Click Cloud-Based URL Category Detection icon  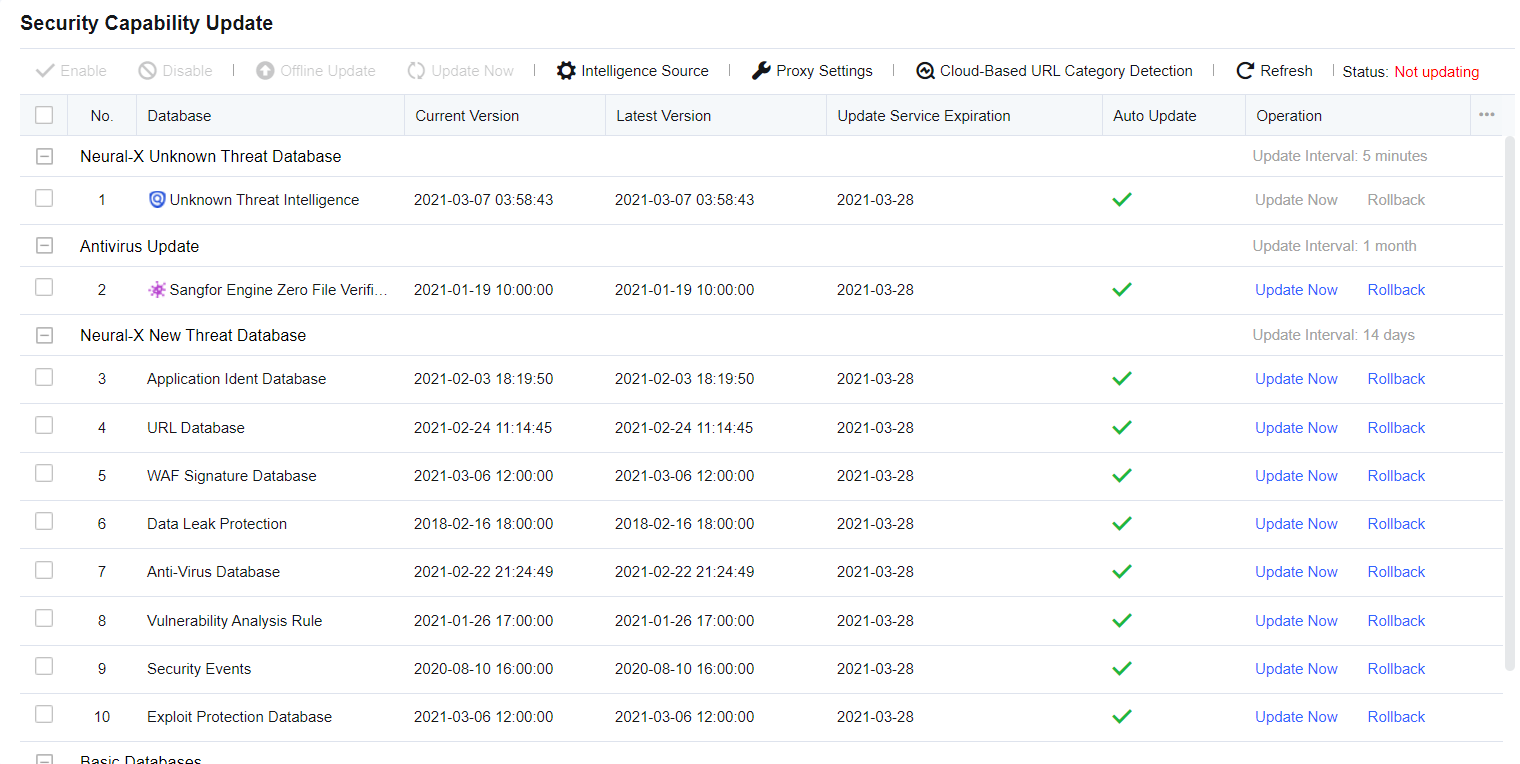[925, 71]
